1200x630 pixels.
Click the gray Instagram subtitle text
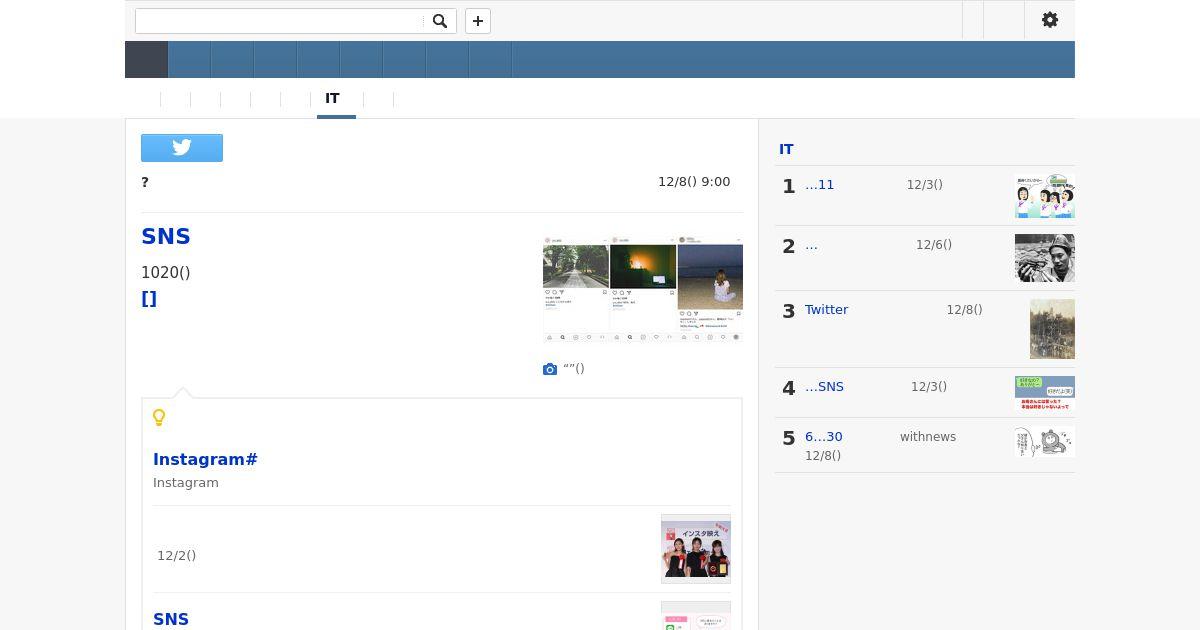[x=186, y=483]
